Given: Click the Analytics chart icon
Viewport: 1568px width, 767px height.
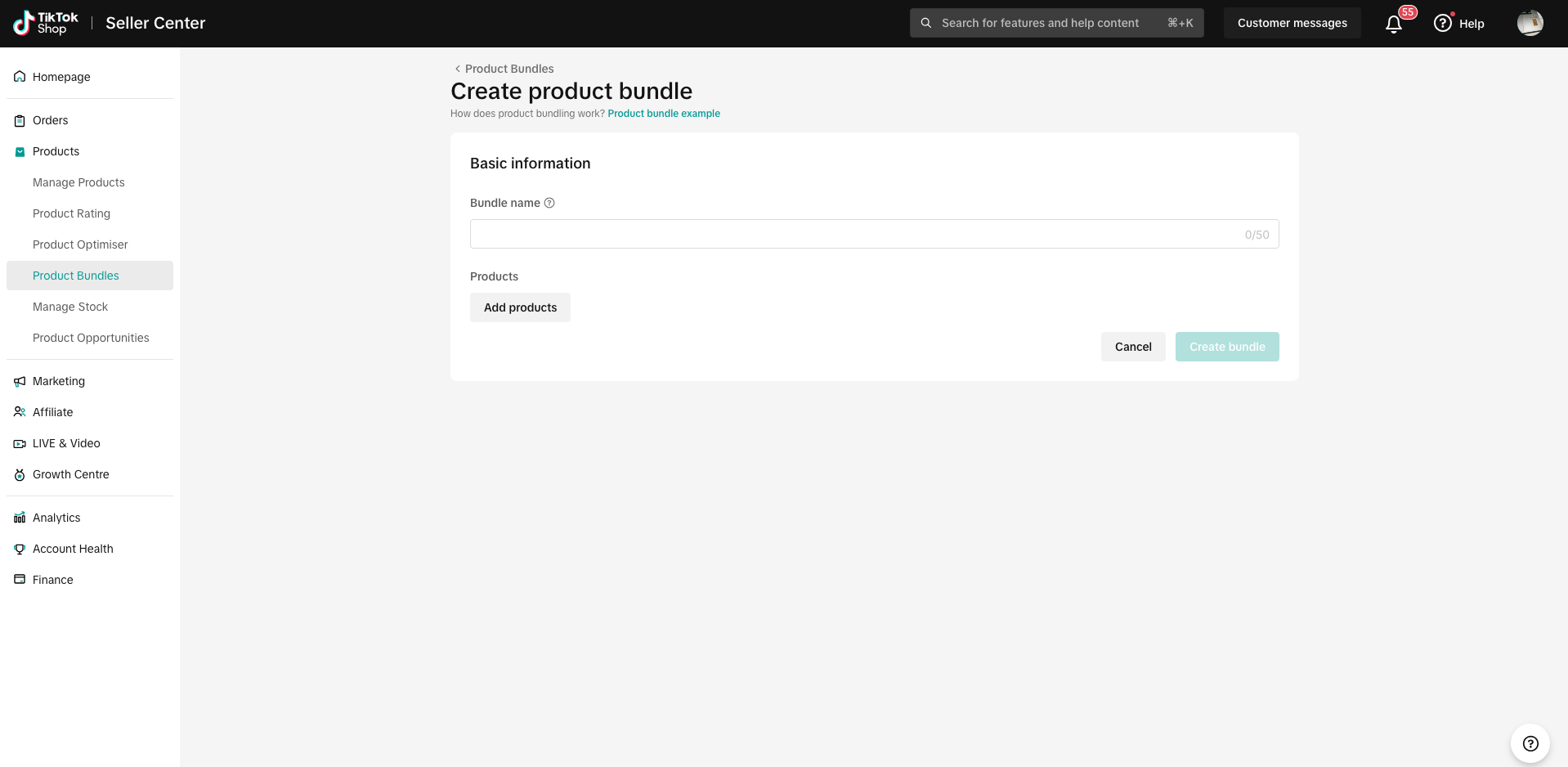Looking at the screenshot, I should tap(20, 518).
